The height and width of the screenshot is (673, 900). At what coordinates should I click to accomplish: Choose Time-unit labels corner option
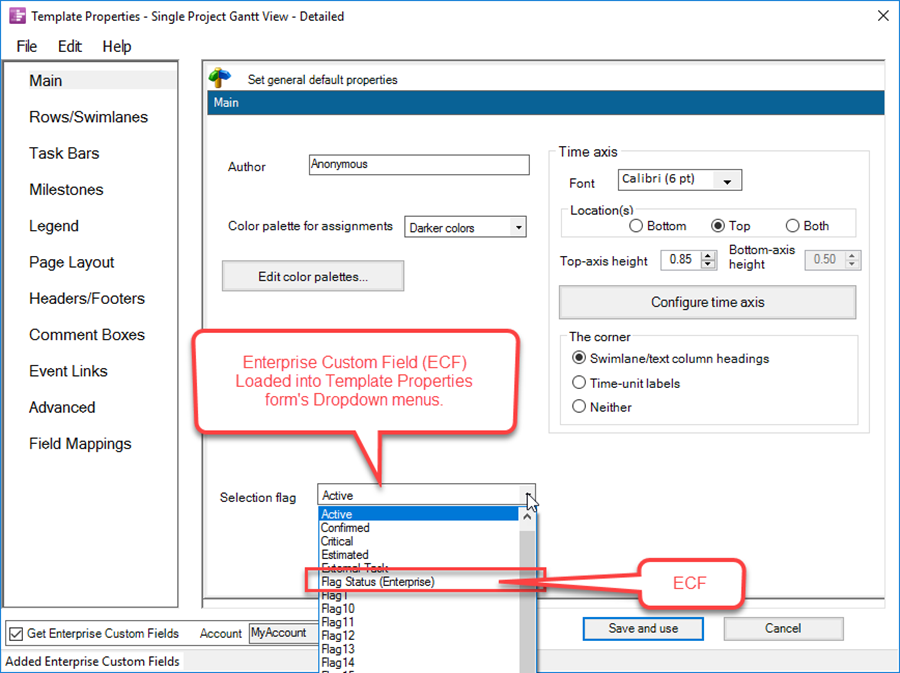coord(579,383)
